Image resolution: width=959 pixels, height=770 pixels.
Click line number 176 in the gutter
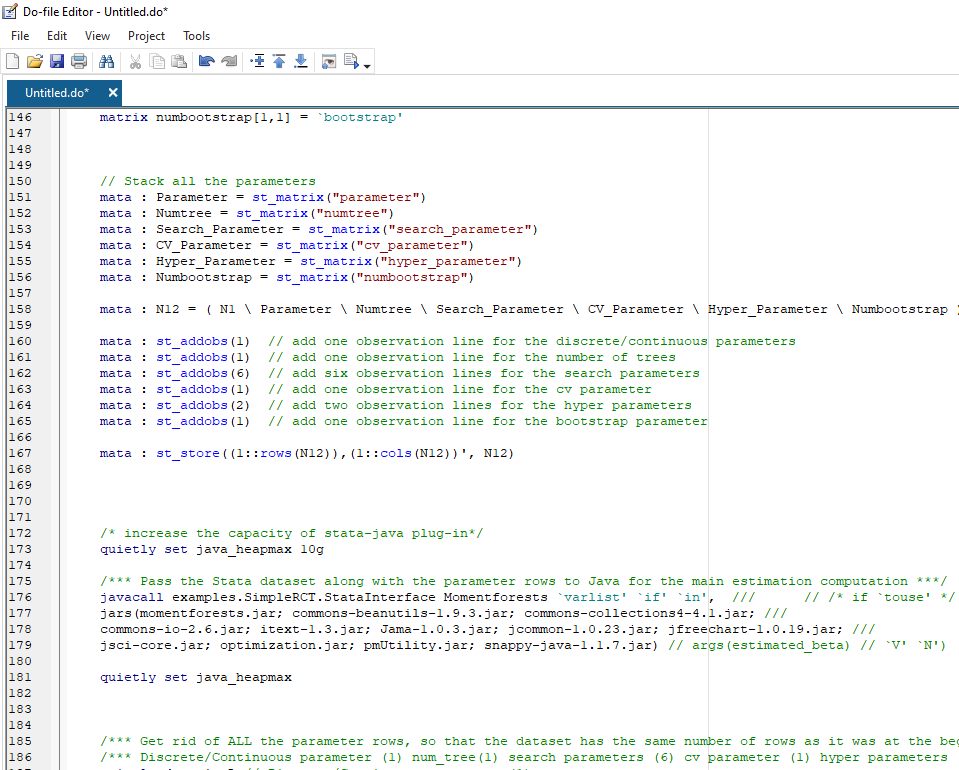(x=20, y=597)
